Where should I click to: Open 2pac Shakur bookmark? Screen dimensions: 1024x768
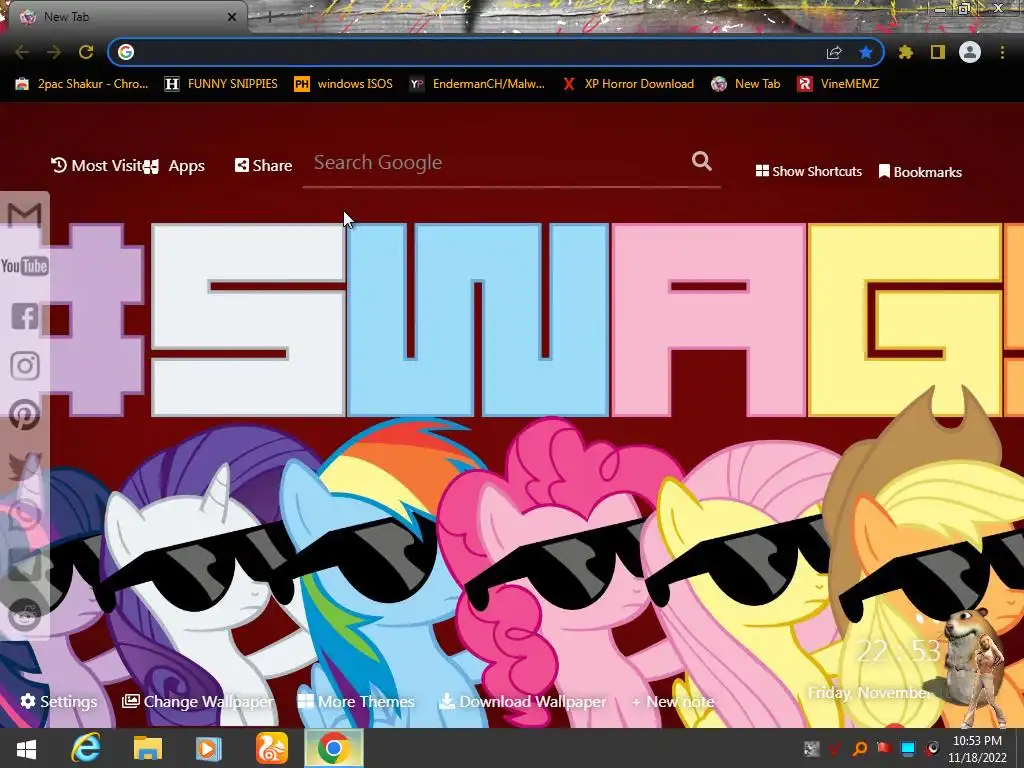[82, 84]
